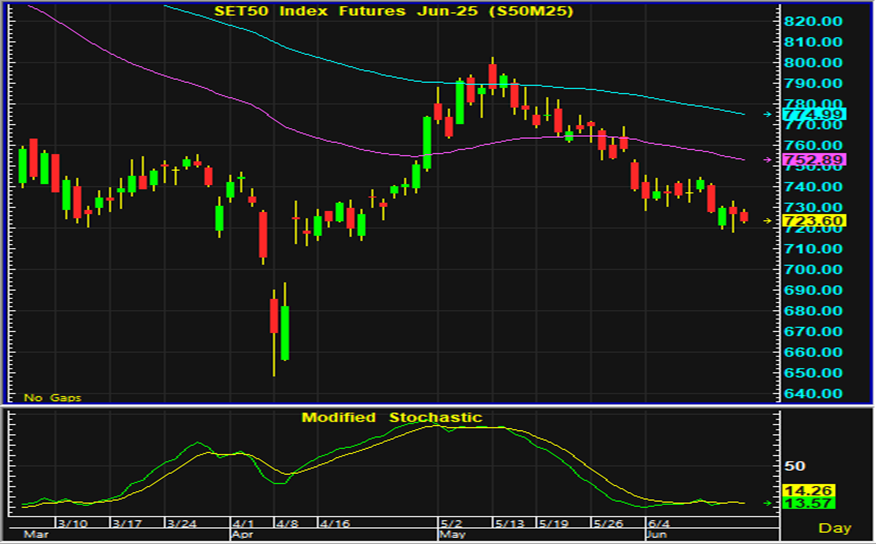Image resolution: width=876 pixels, height=544 pixels.
Task: Click the 760.00 price axis label
Action: pyautogui.click(x=813, y=145)
